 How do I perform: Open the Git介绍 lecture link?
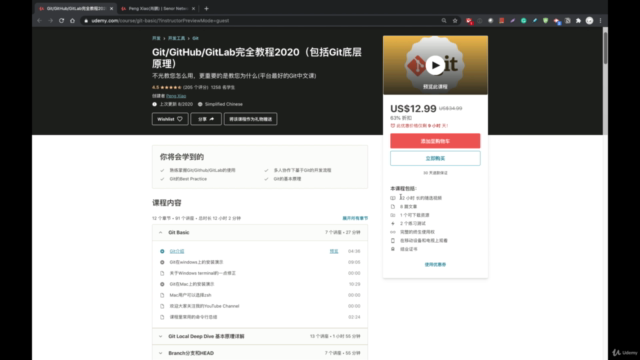pos(177,251)
